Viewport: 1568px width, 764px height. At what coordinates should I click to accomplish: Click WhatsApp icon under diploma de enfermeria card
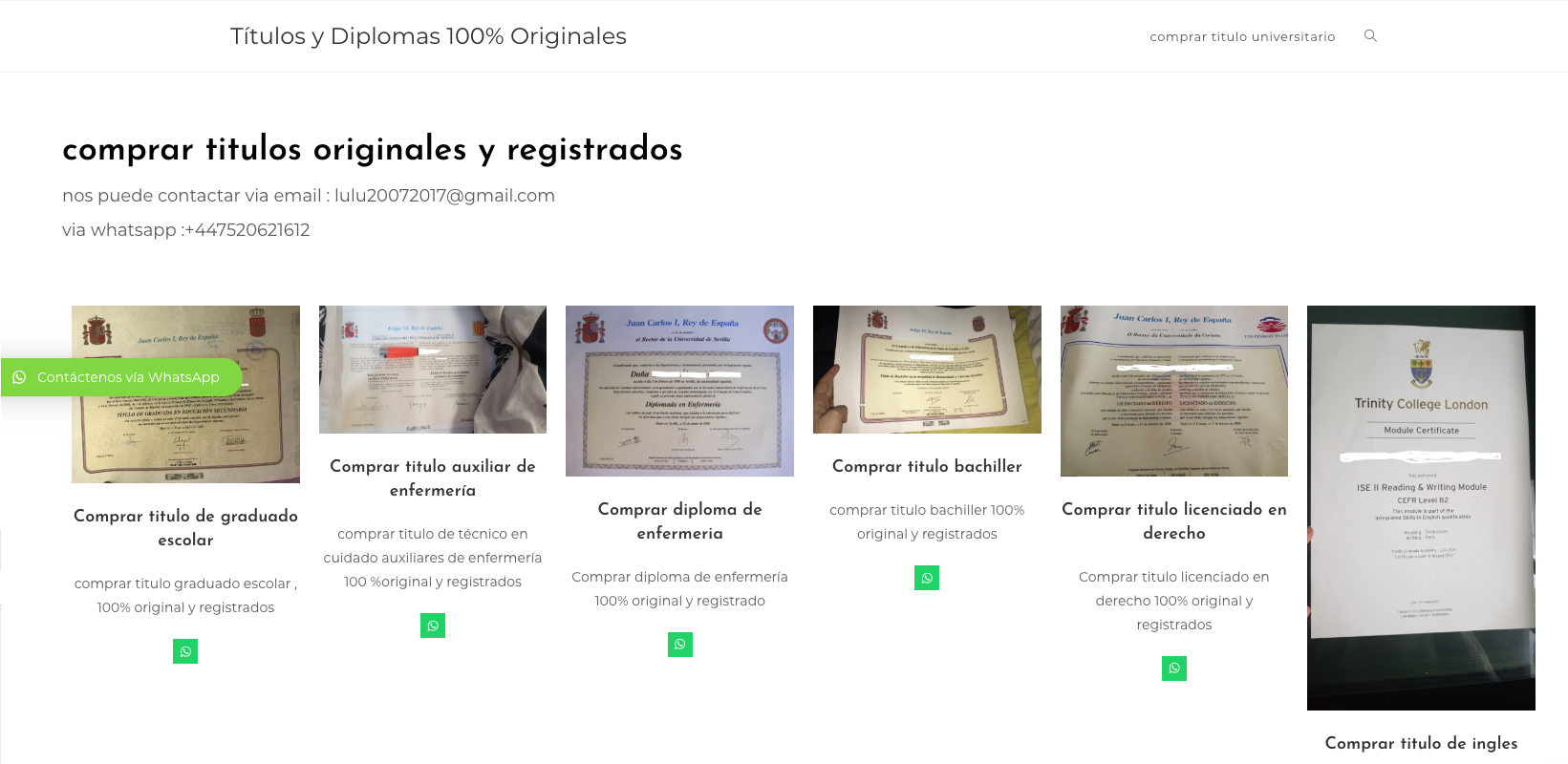pyautogui.click(x=680, y=645)
